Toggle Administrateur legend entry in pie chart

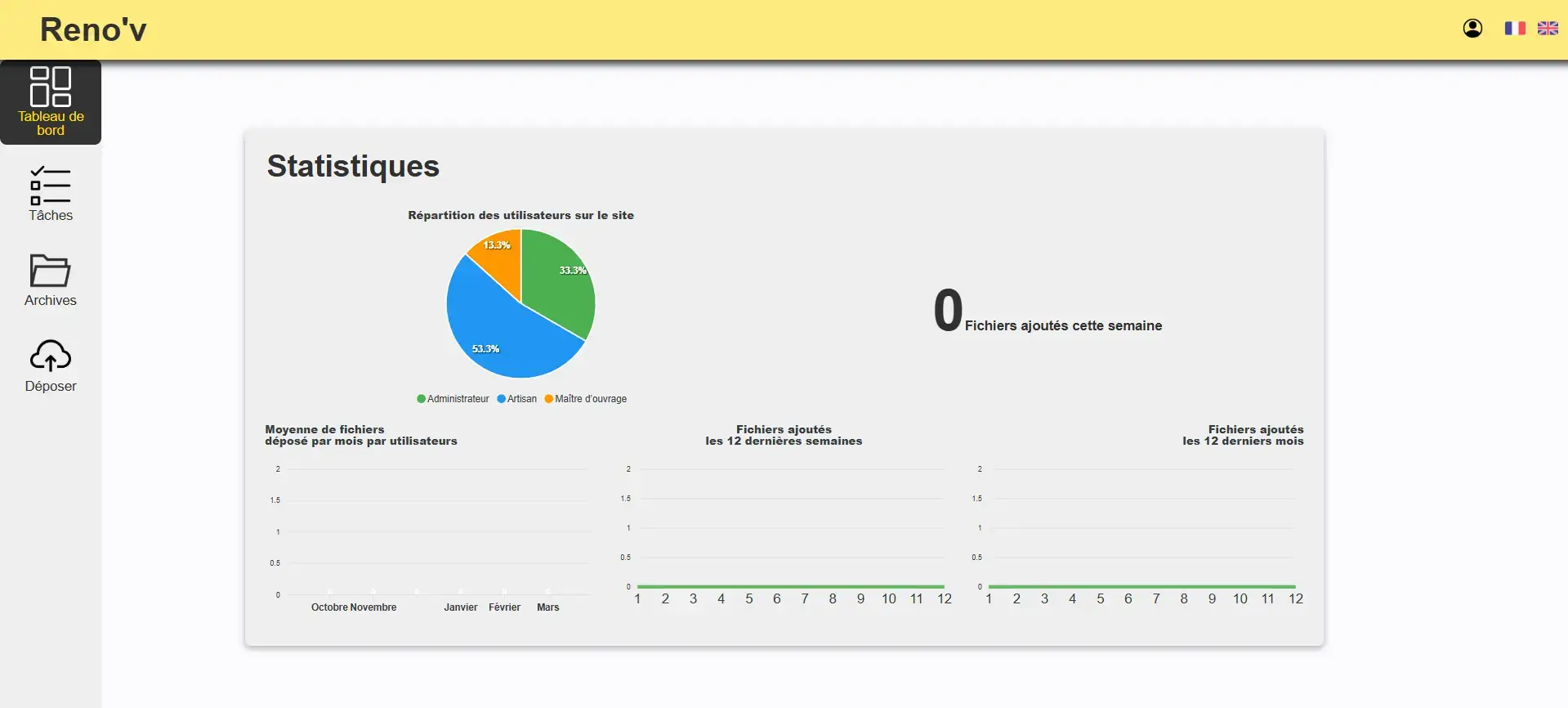(453, 399)
